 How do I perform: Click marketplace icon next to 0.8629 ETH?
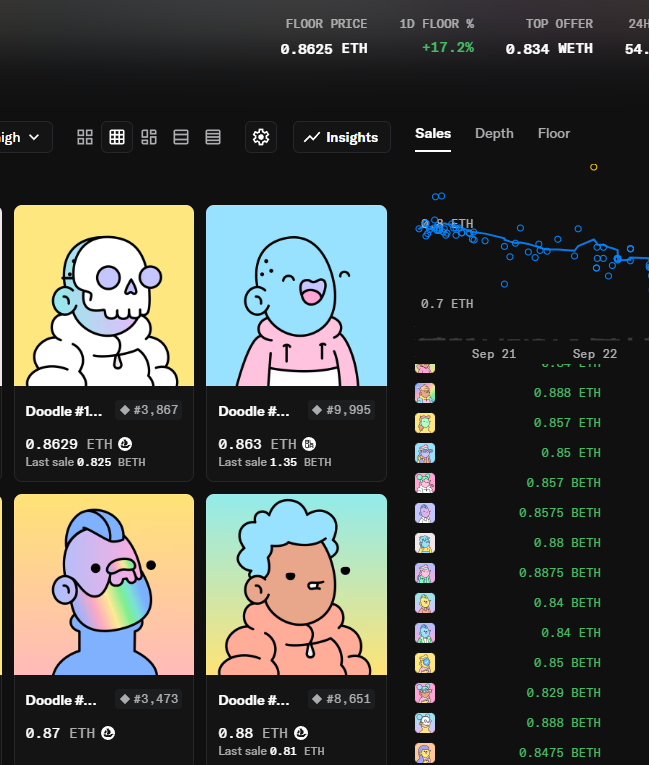pos(125,444)
